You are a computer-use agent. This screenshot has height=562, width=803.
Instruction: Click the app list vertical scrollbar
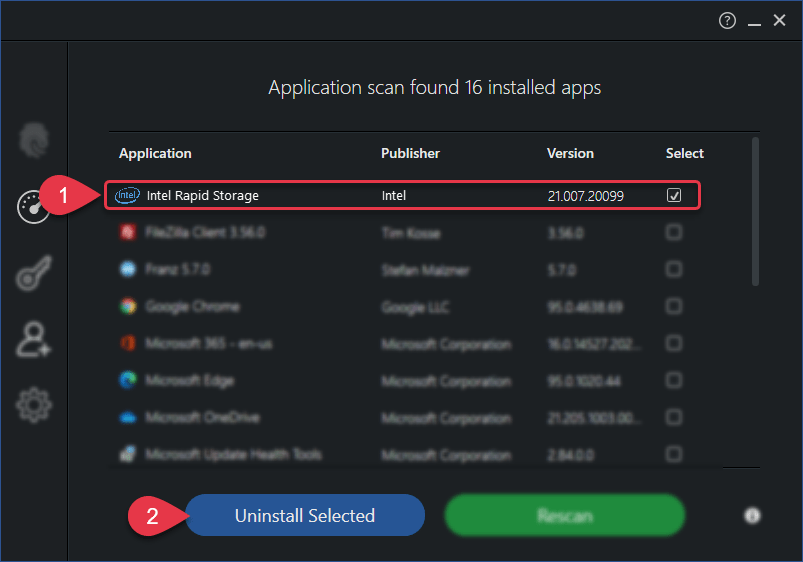755,211
